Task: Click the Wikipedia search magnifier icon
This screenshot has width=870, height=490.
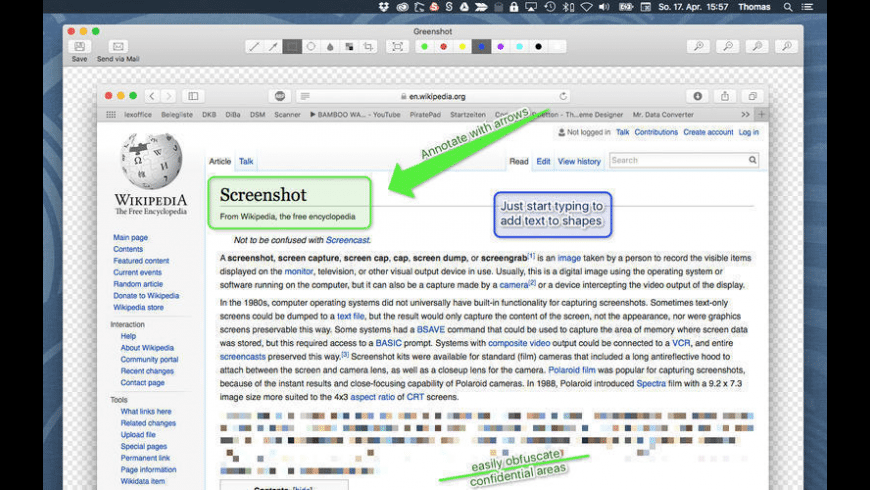Action: tap(752, 160)
